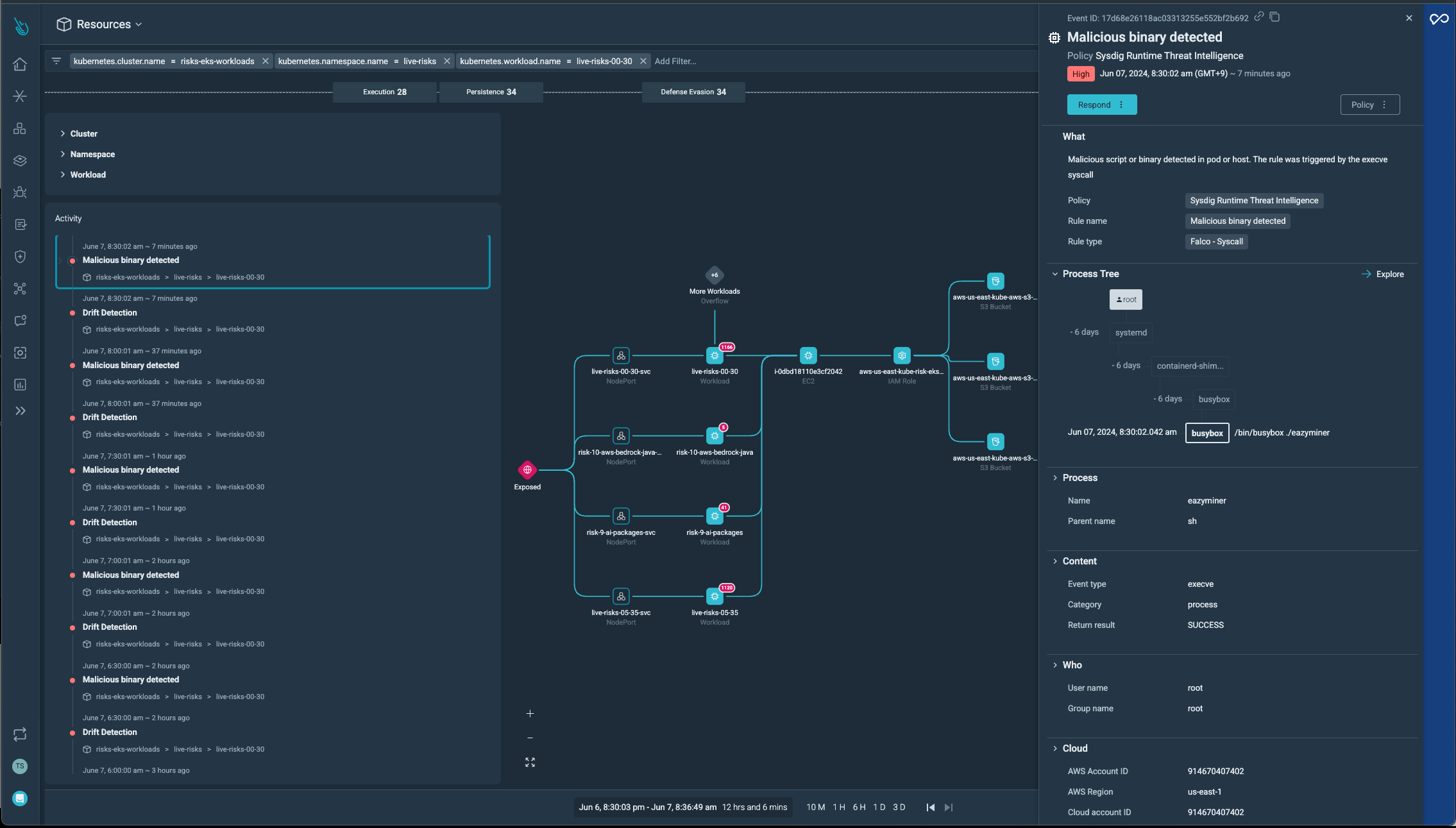The height and width of the screenshot is (828, 1456).
Task: Remove the kubernetes.workload.name filter
Action: point(643,61)
